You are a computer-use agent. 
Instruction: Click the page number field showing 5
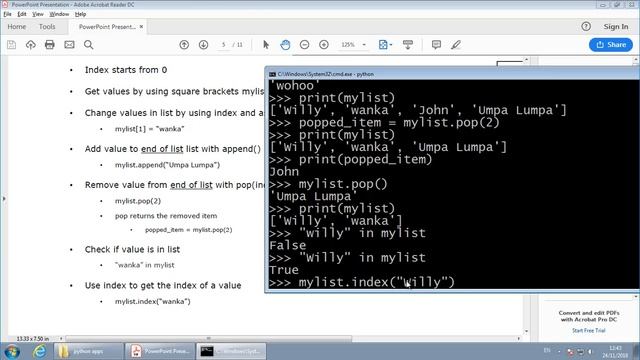pos(223,44)
